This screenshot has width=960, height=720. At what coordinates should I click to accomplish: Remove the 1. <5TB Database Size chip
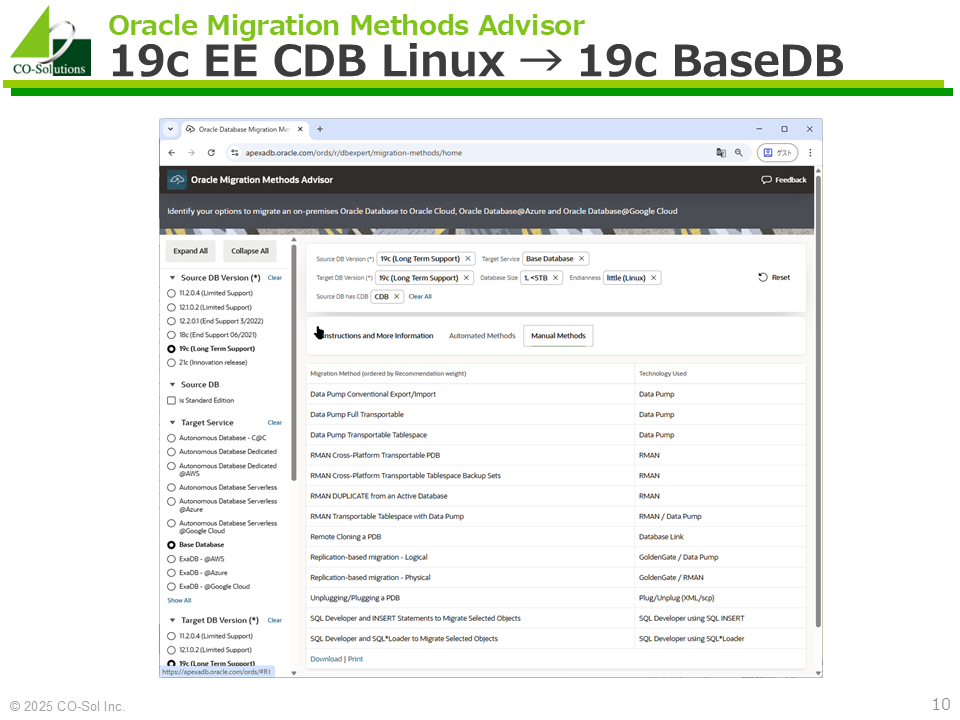[x=555, y=277]
